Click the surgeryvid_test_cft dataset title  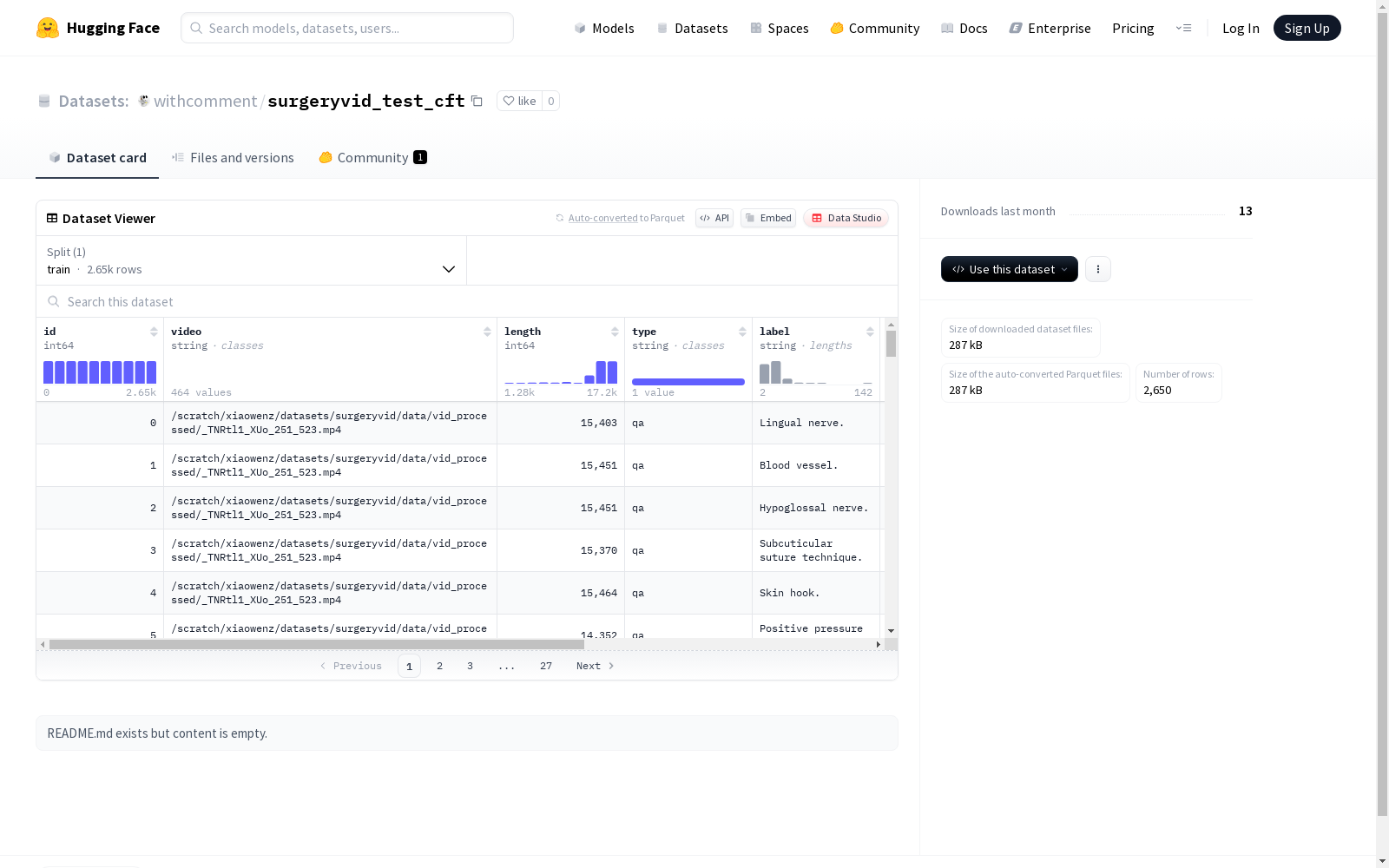point(366,101)
